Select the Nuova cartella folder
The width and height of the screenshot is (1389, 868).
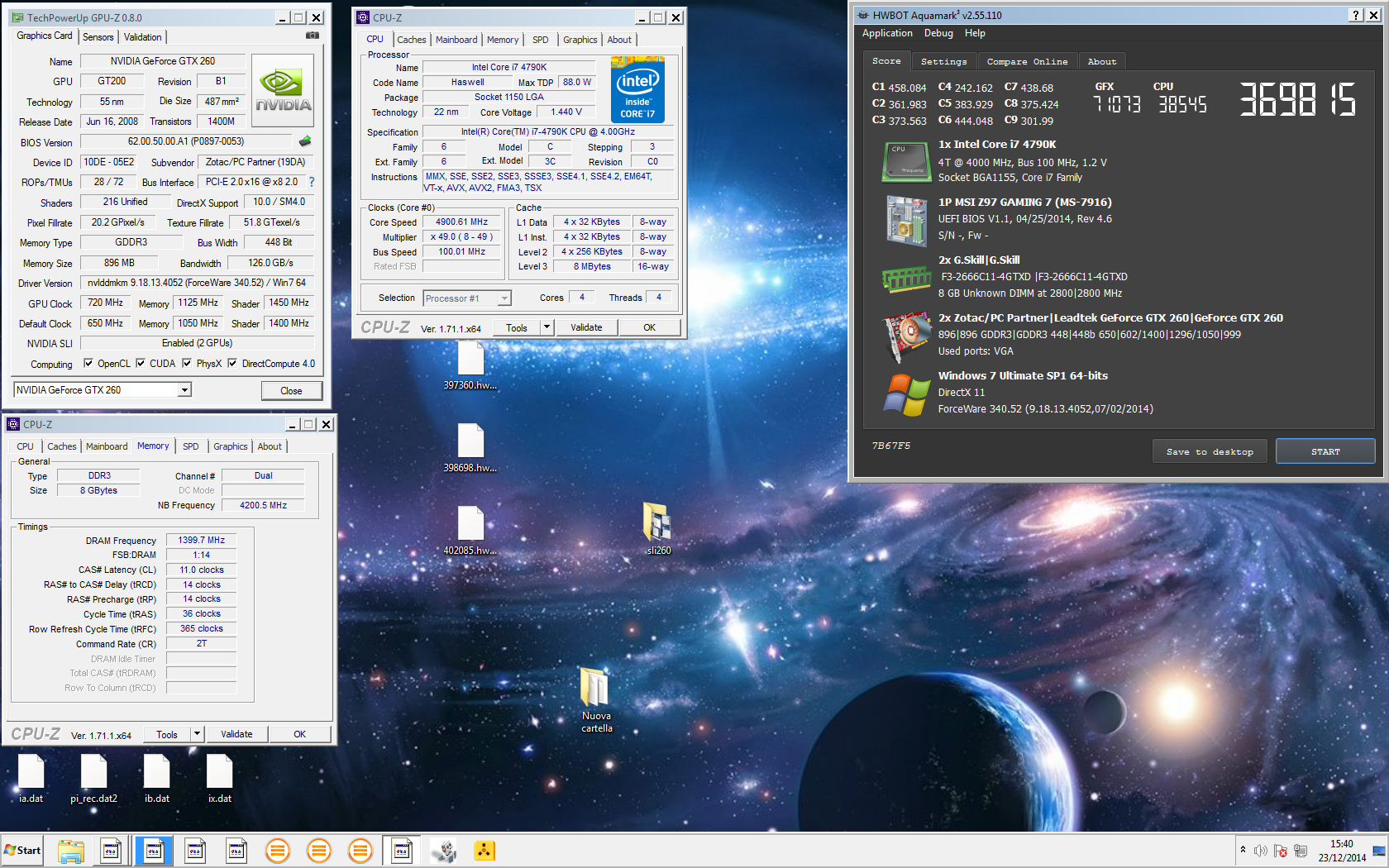(x=596, y=700)
